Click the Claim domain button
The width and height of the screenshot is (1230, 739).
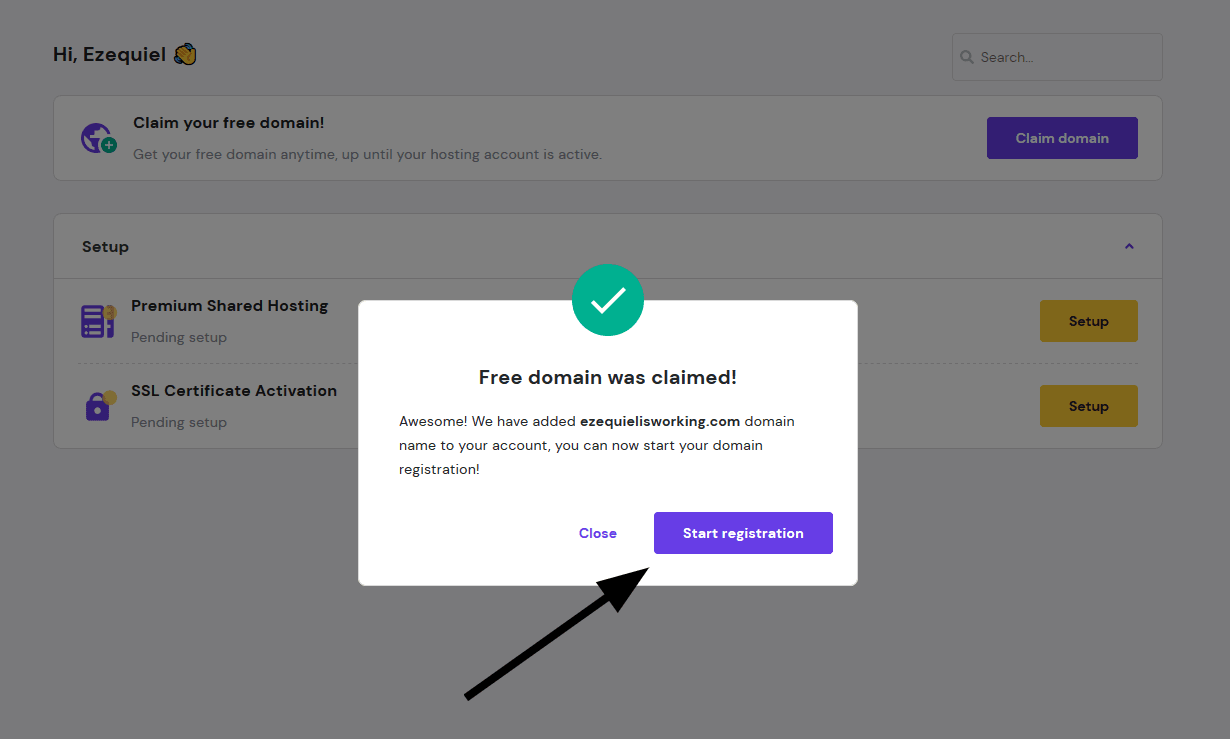tap(1062, 138)
